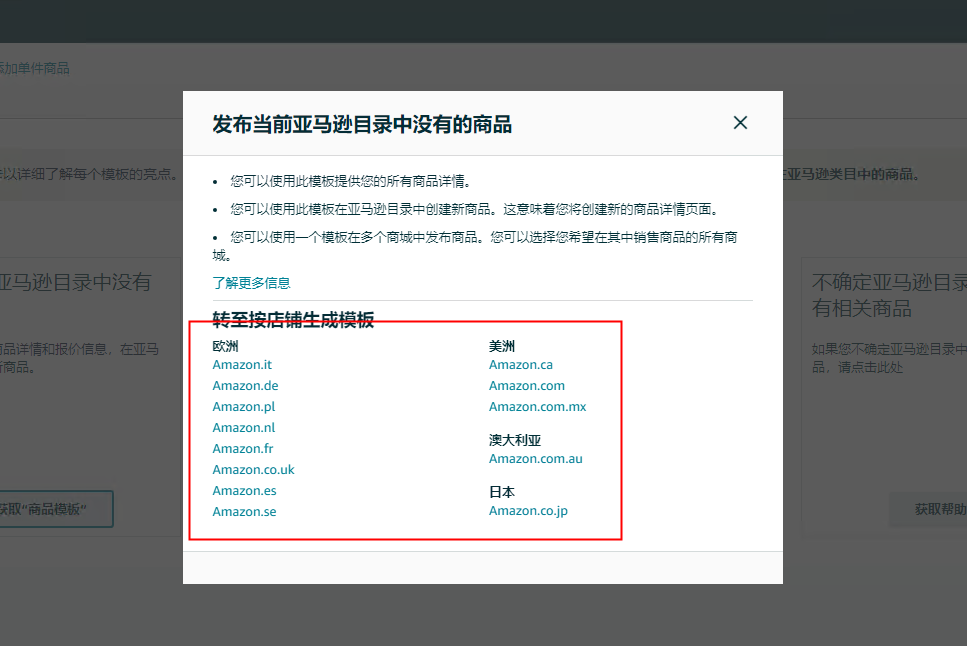Viewport: 967px width, 646px height.
Task: Open Amazon.com.au template link
Action: 535,458
